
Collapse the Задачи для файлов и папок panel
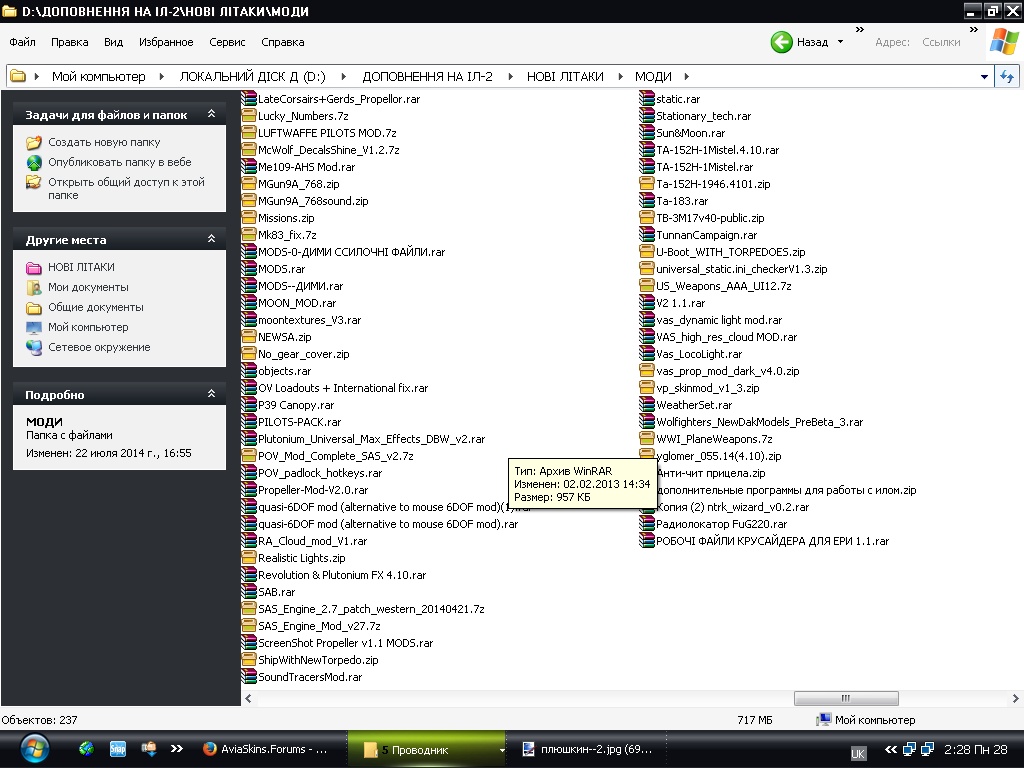[x=212, y=114]
